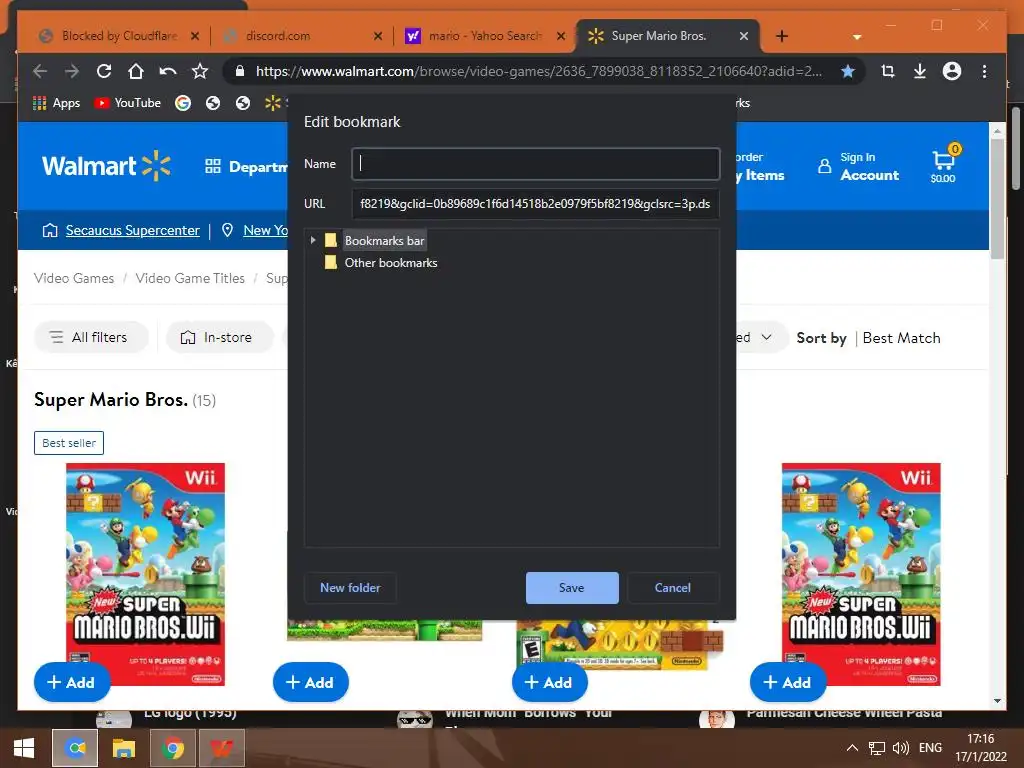Cancel the Edit bookmark dialog
This screenshot has height=768, width=1024.
point(673,588)
